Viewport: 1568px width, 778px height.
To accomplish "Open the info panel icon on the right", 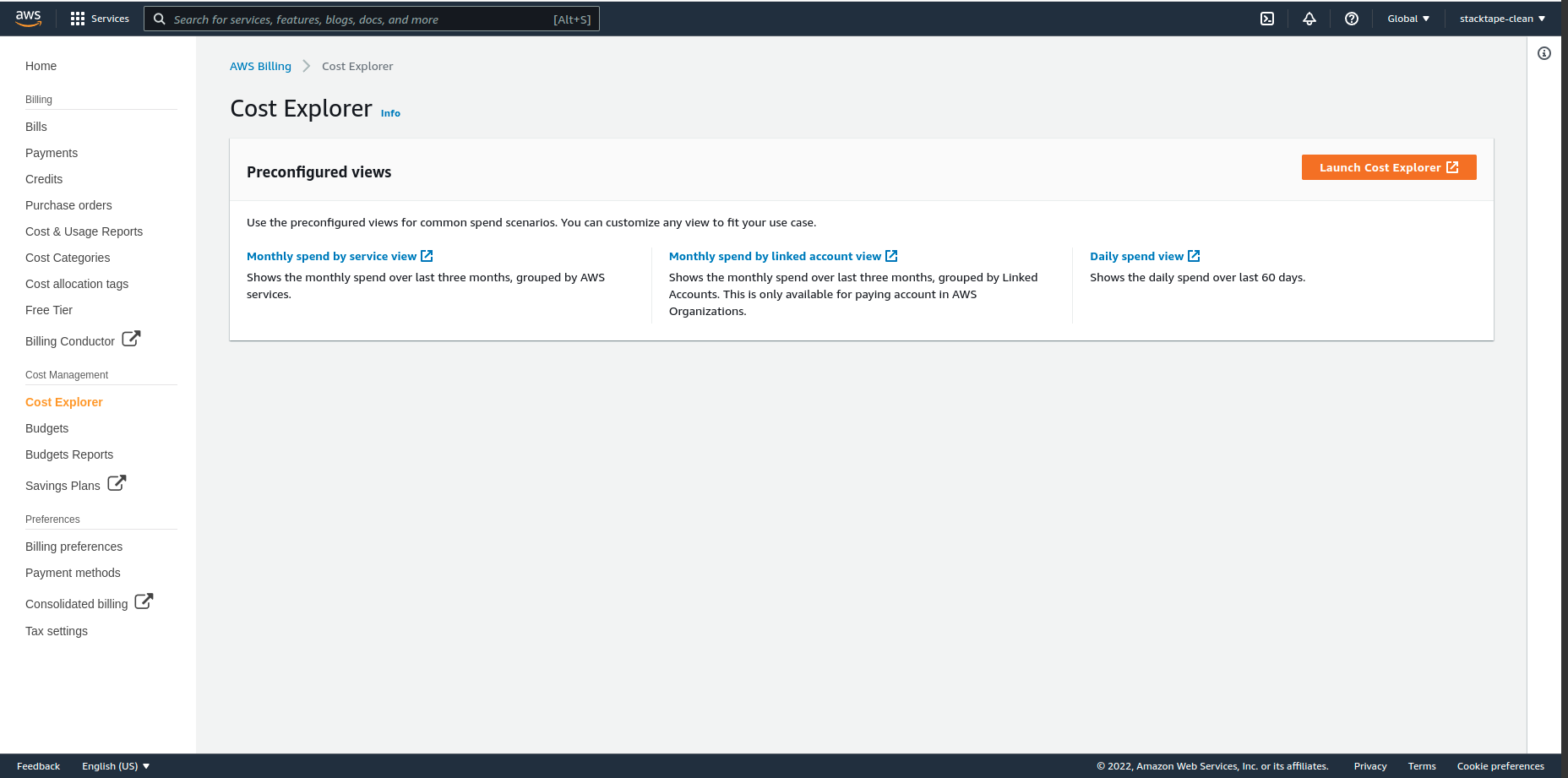I will 1544,53.
